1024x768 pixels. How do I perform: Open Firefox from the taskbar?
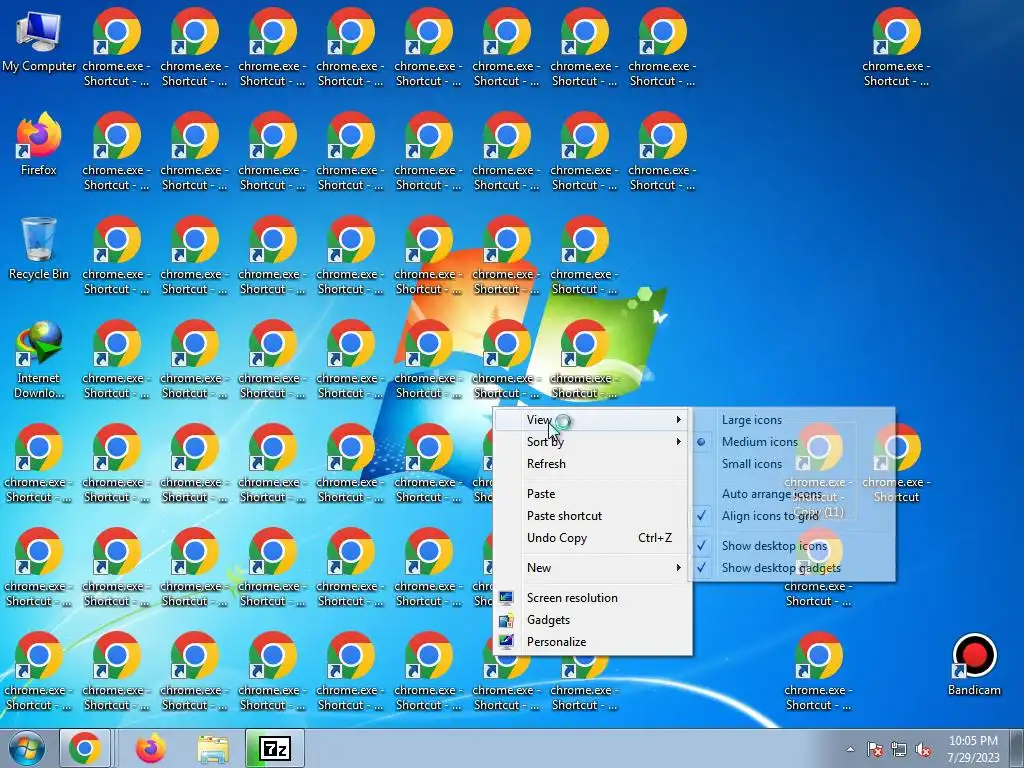[151, 748]
